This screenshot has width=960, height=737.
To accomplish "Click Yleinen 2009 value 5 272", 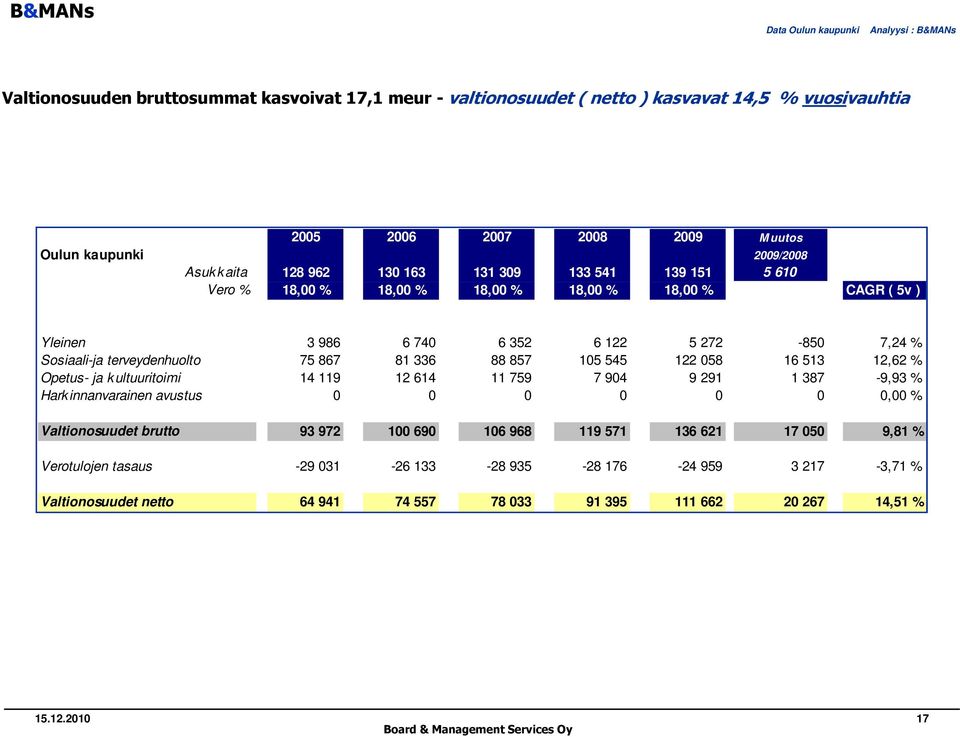I will 705,343.
